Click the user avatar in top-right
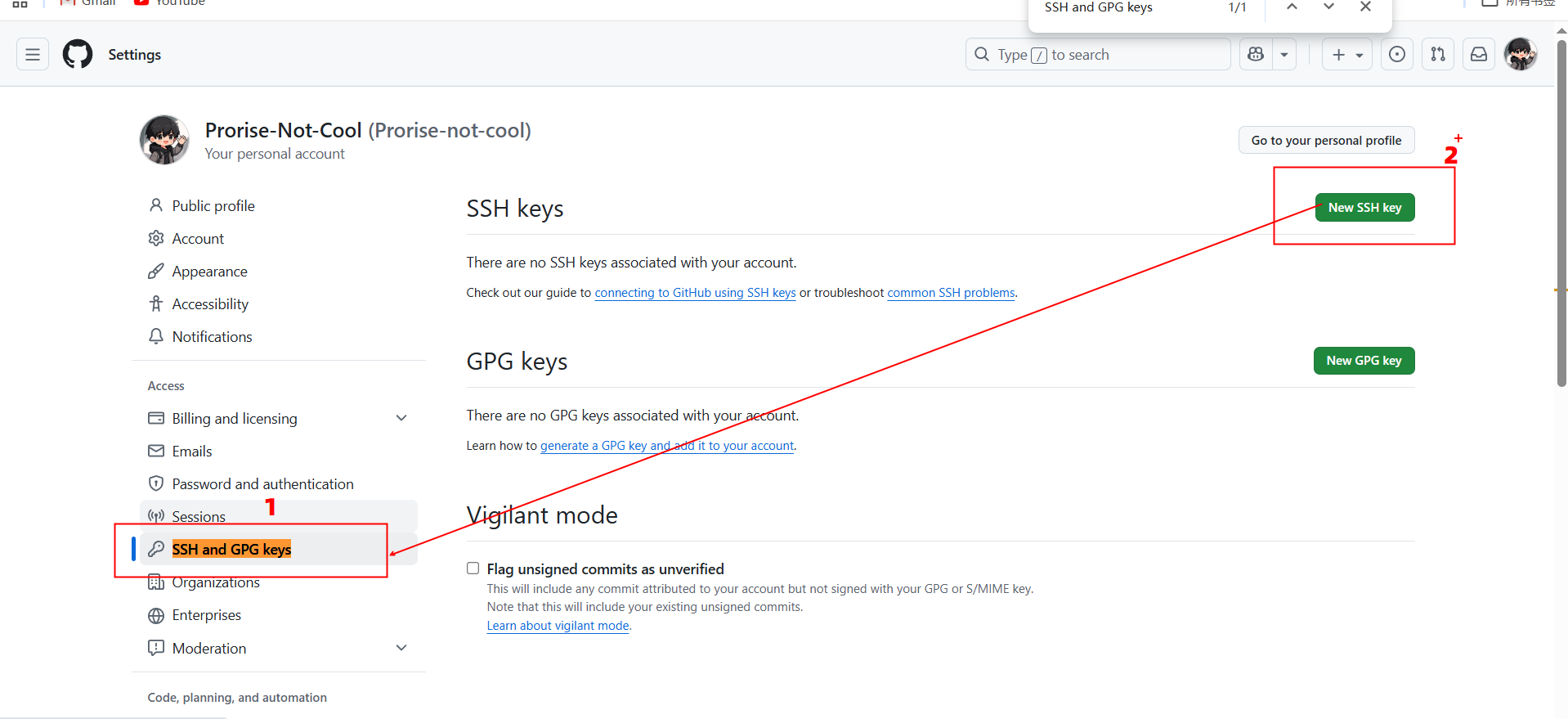 coord(1521,55)
